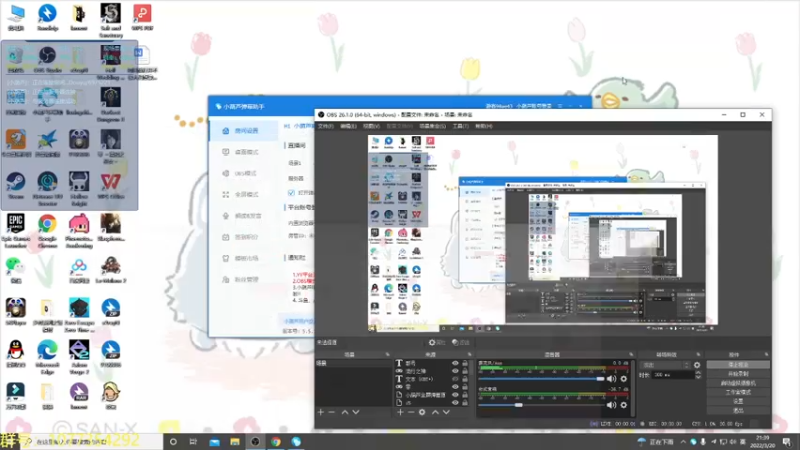Viewport: 800px width, 450px height.
Task: Open Hollow Knight desktop shortcut
Action: click(x=79, y=189)
